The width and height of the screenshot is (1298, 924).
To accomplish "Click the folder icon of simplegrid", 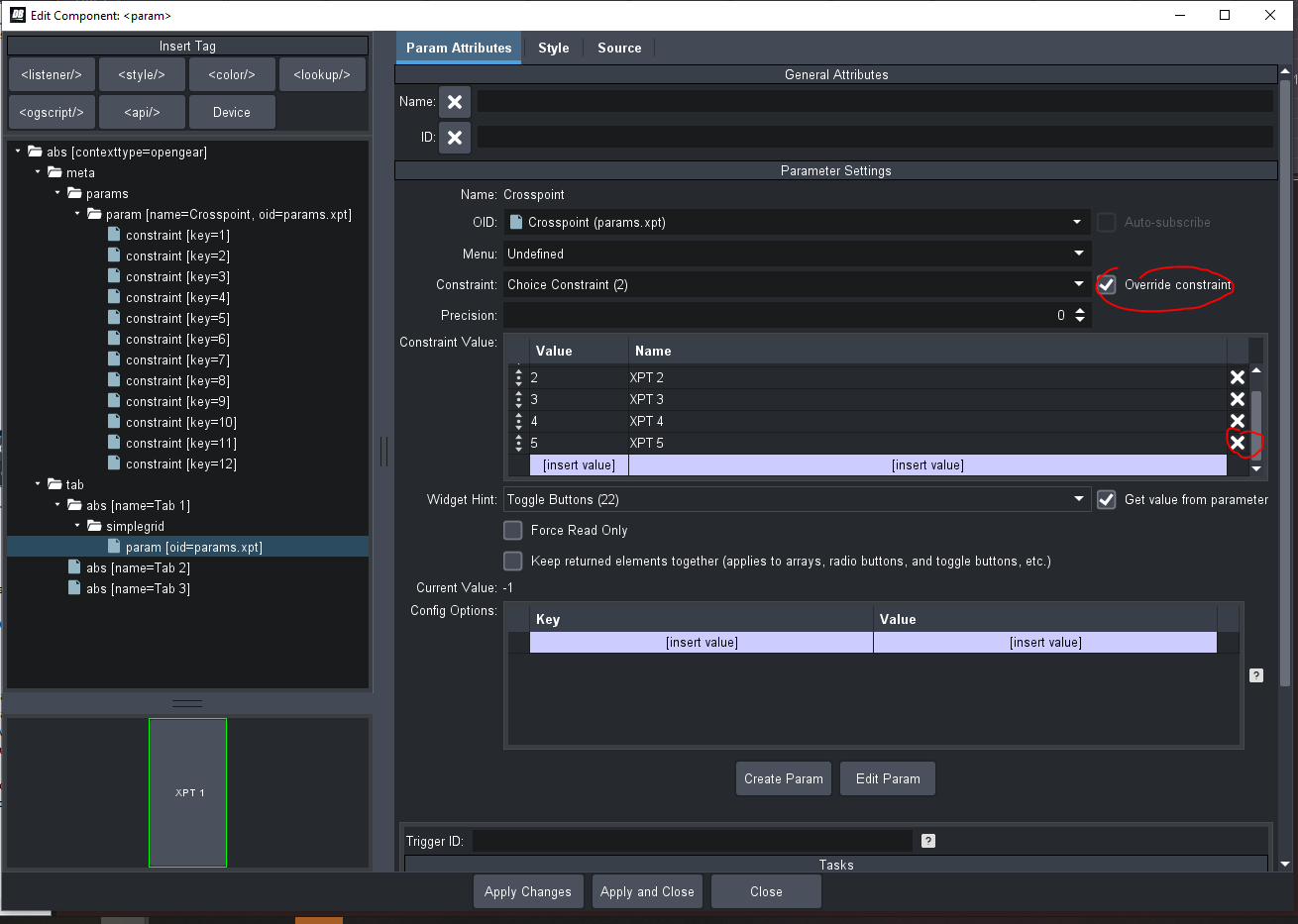I will pyautogui.click(x=94, y=526).
